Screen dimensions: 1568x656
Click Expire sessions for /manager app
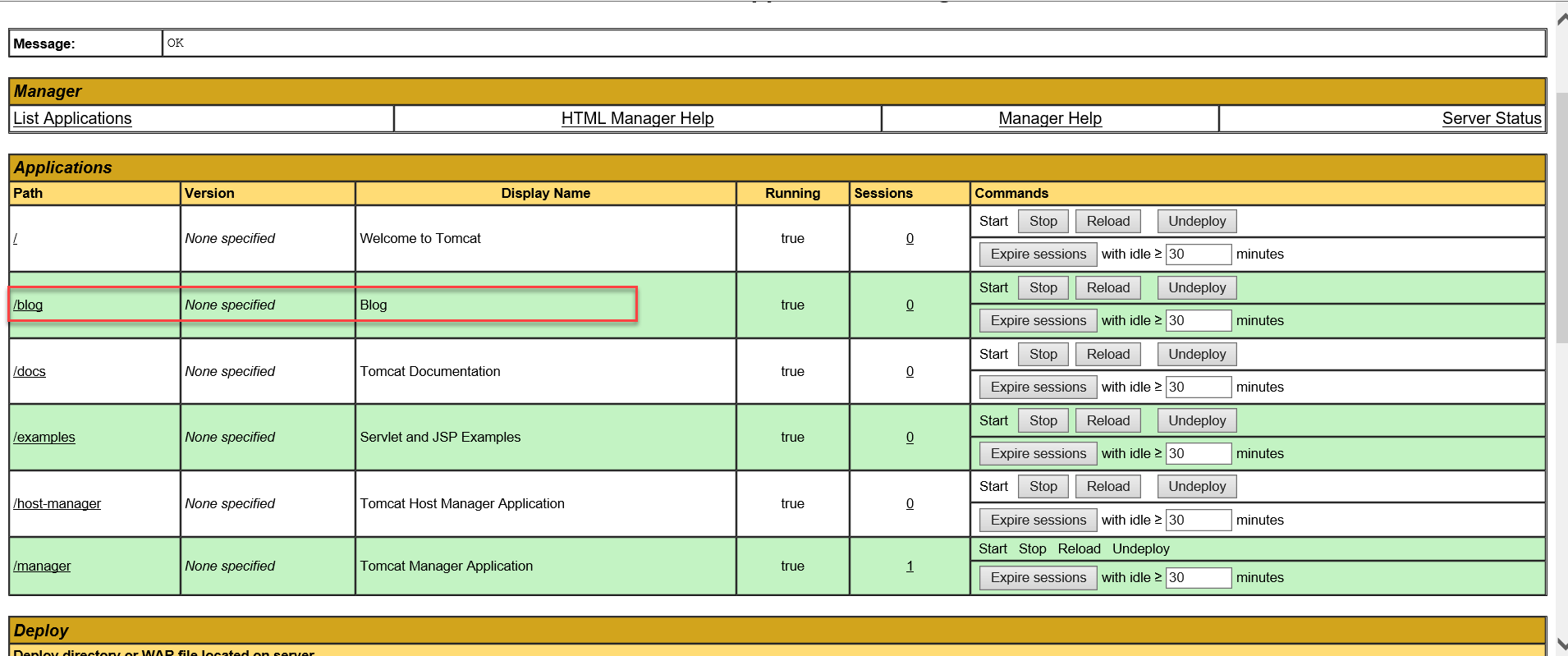pos(1038,578)
